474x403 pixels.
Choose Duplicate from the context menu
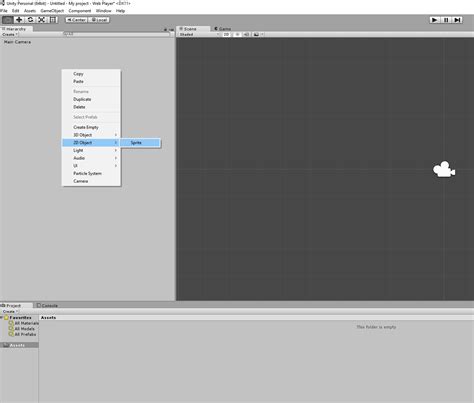click(x=91, y=99)
